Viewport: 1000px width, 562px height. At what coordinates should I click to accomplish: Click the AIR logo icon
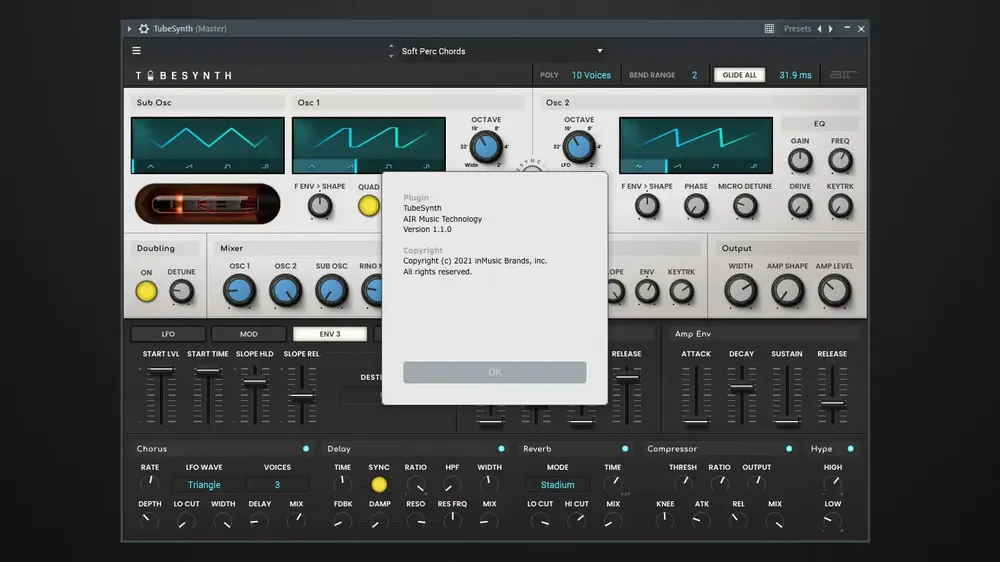pos(843,75)
